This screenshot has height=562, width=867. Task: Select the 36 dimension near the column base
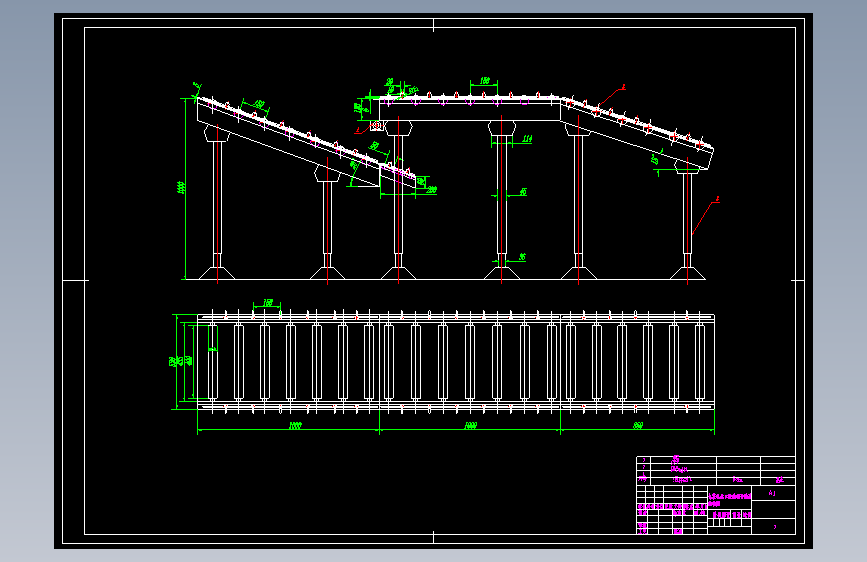coord(522,257)
